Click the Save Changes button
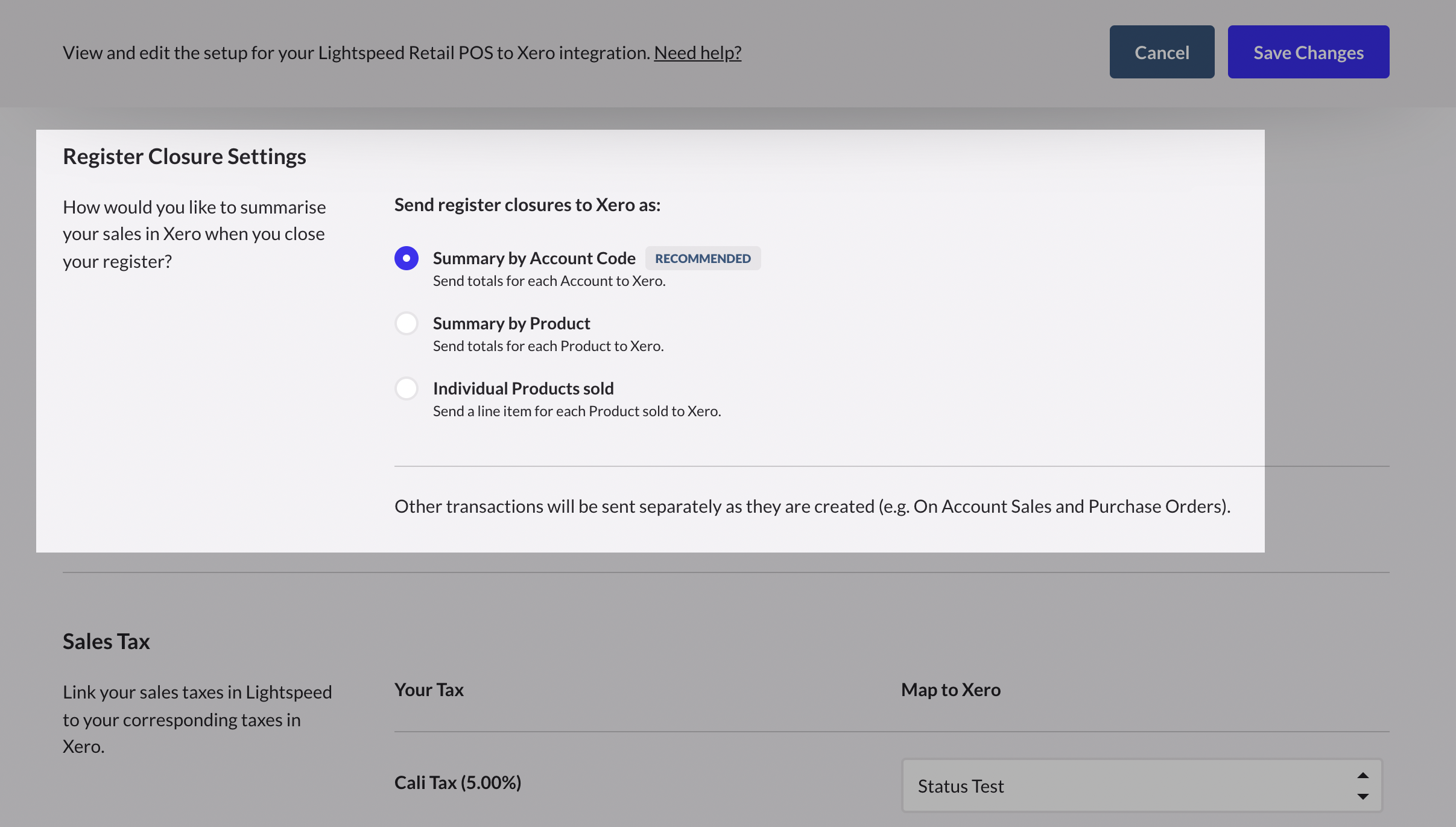This screenshot has height=827, width=1456. (x=1308, y=52)
